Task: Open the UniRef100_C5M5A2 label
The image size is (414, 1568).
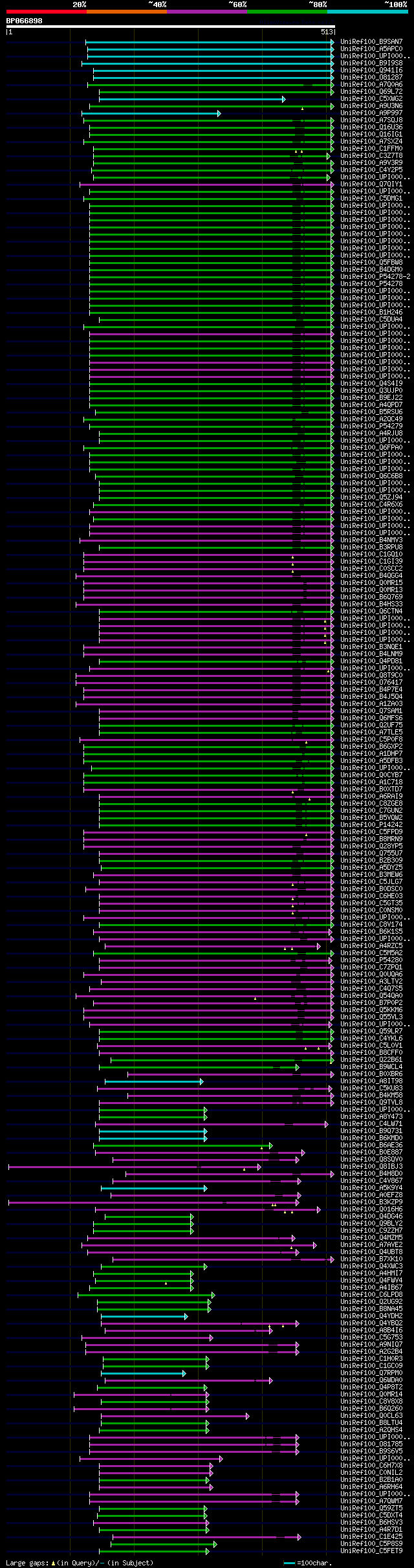Action: (371, 953)
